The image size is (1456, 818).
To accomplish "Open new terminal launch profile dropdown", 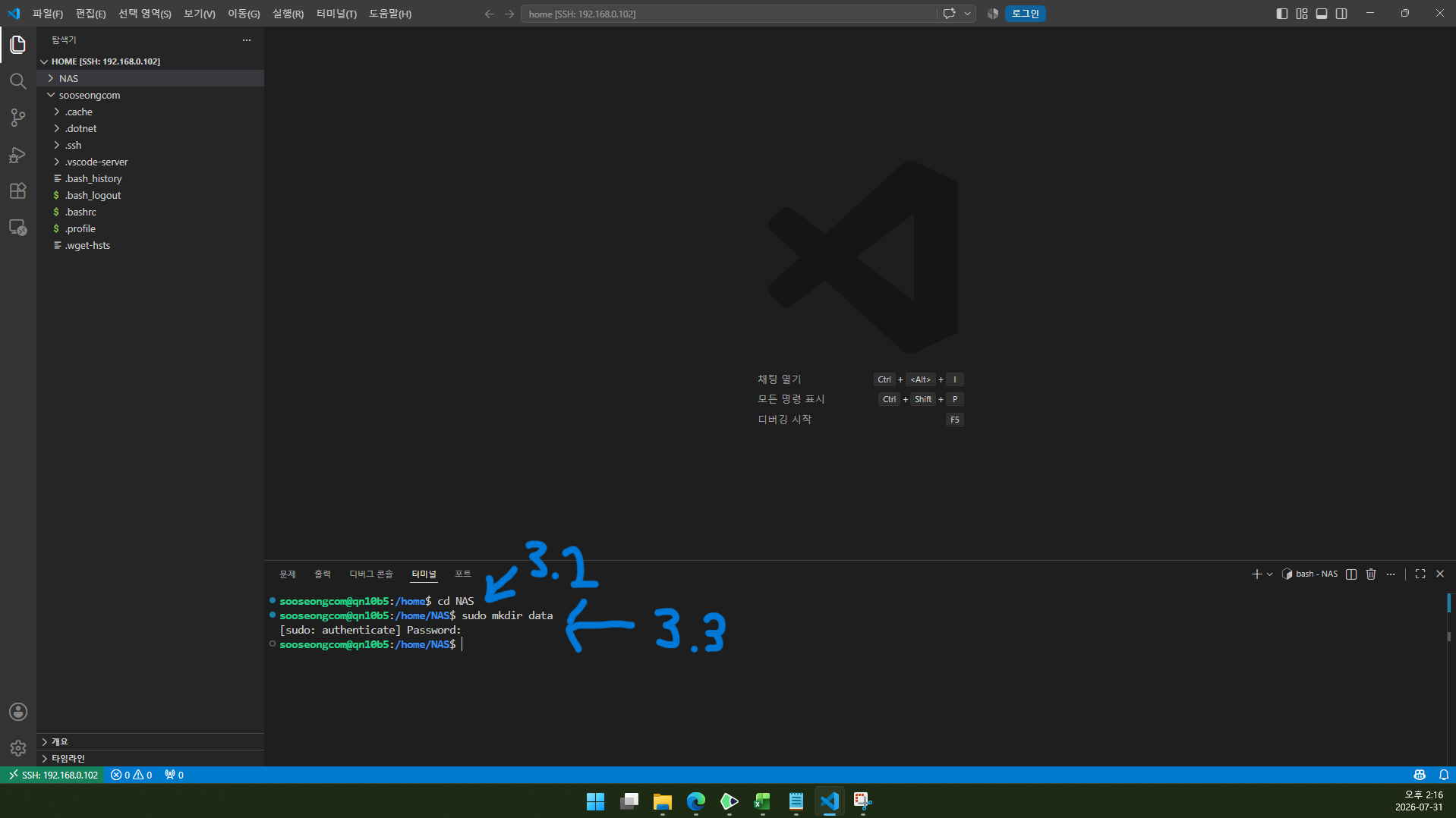I will [1269, 574].
